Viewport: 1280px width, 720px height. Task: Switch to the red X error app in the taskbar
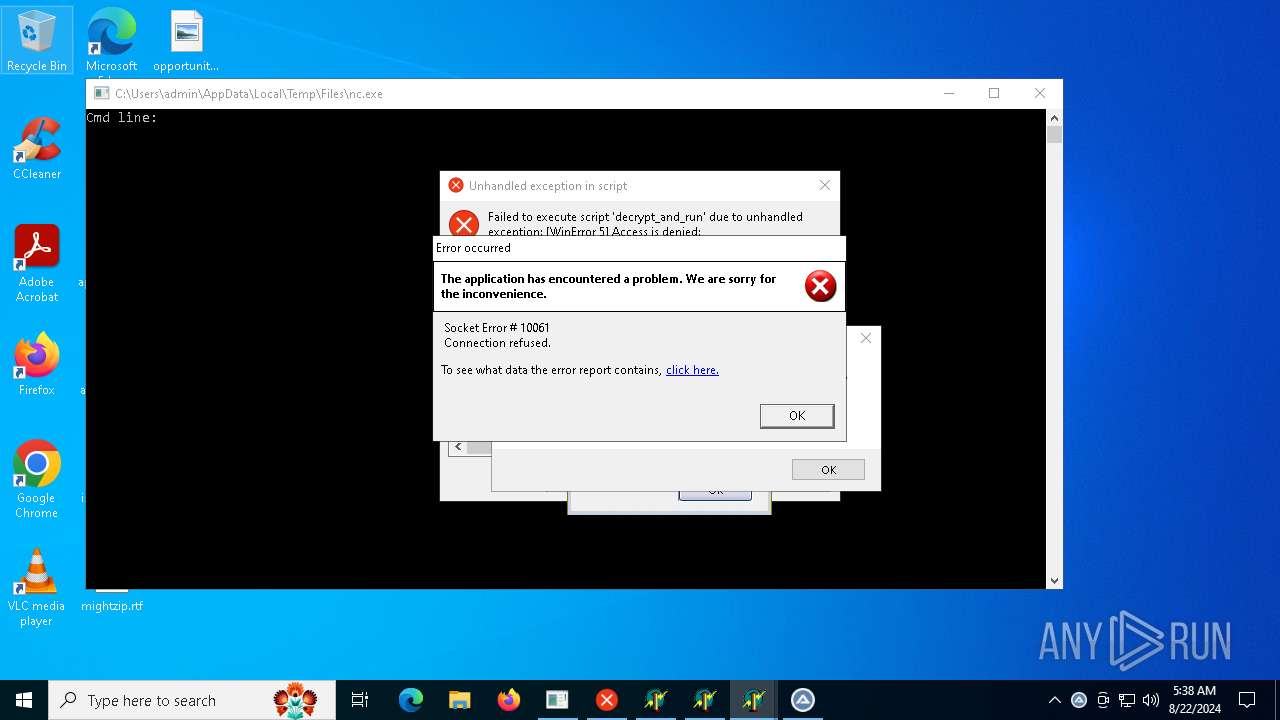(606, 700)
